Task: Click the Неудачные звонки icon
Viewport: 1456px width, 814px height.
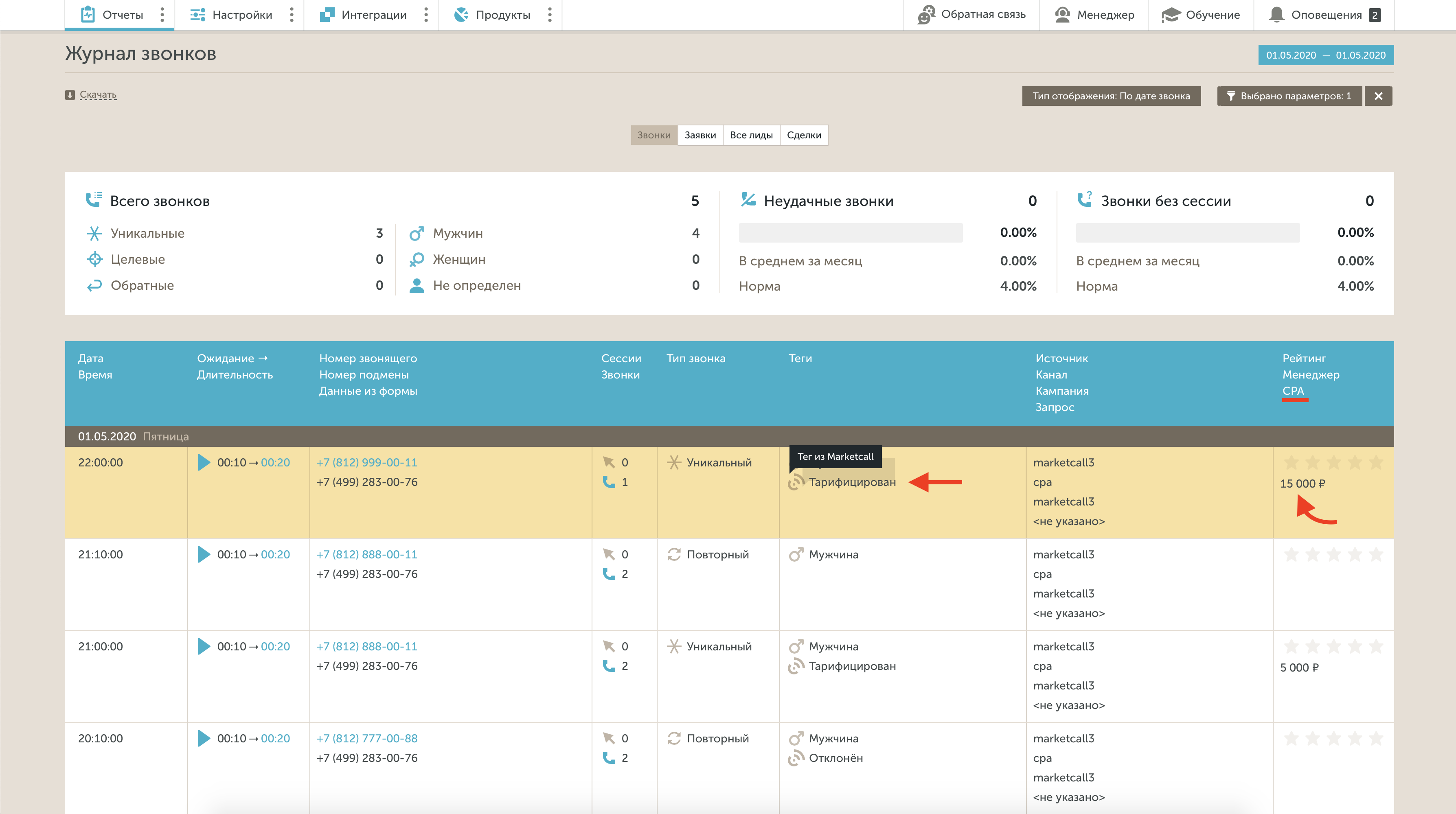Action: [748, 199]
